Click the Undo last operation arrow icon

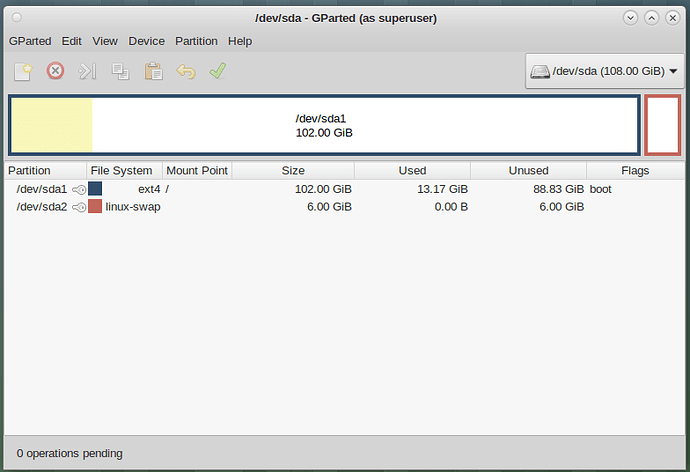(x=186, y=71)
